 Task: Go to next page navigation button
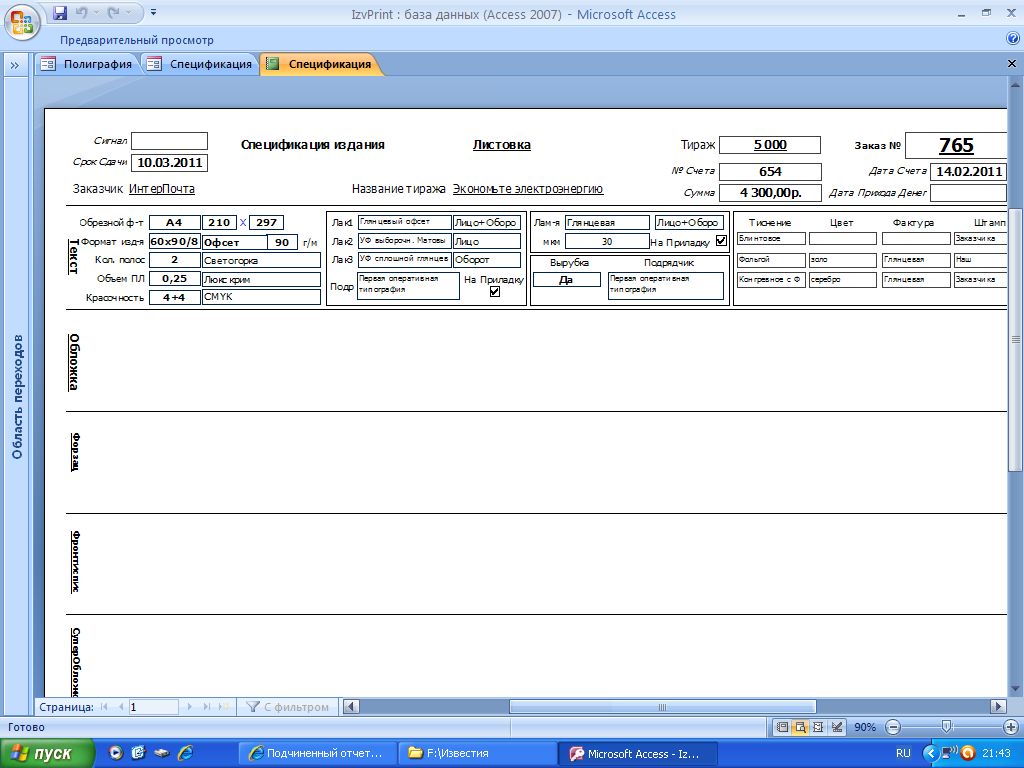pyautogui.click(x=190, y=707)
